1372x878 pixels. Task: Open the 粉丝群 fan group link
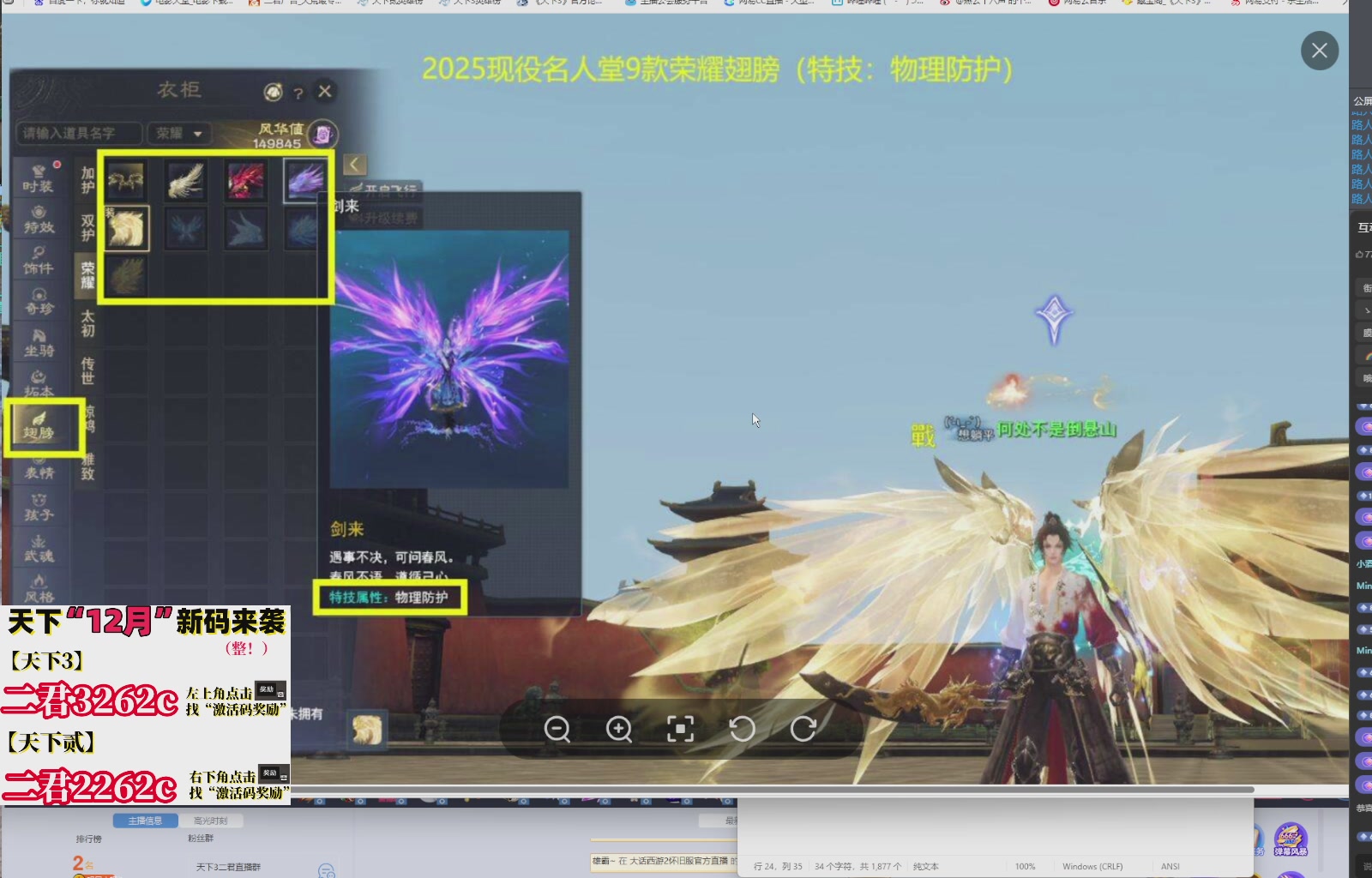(201, 839)
